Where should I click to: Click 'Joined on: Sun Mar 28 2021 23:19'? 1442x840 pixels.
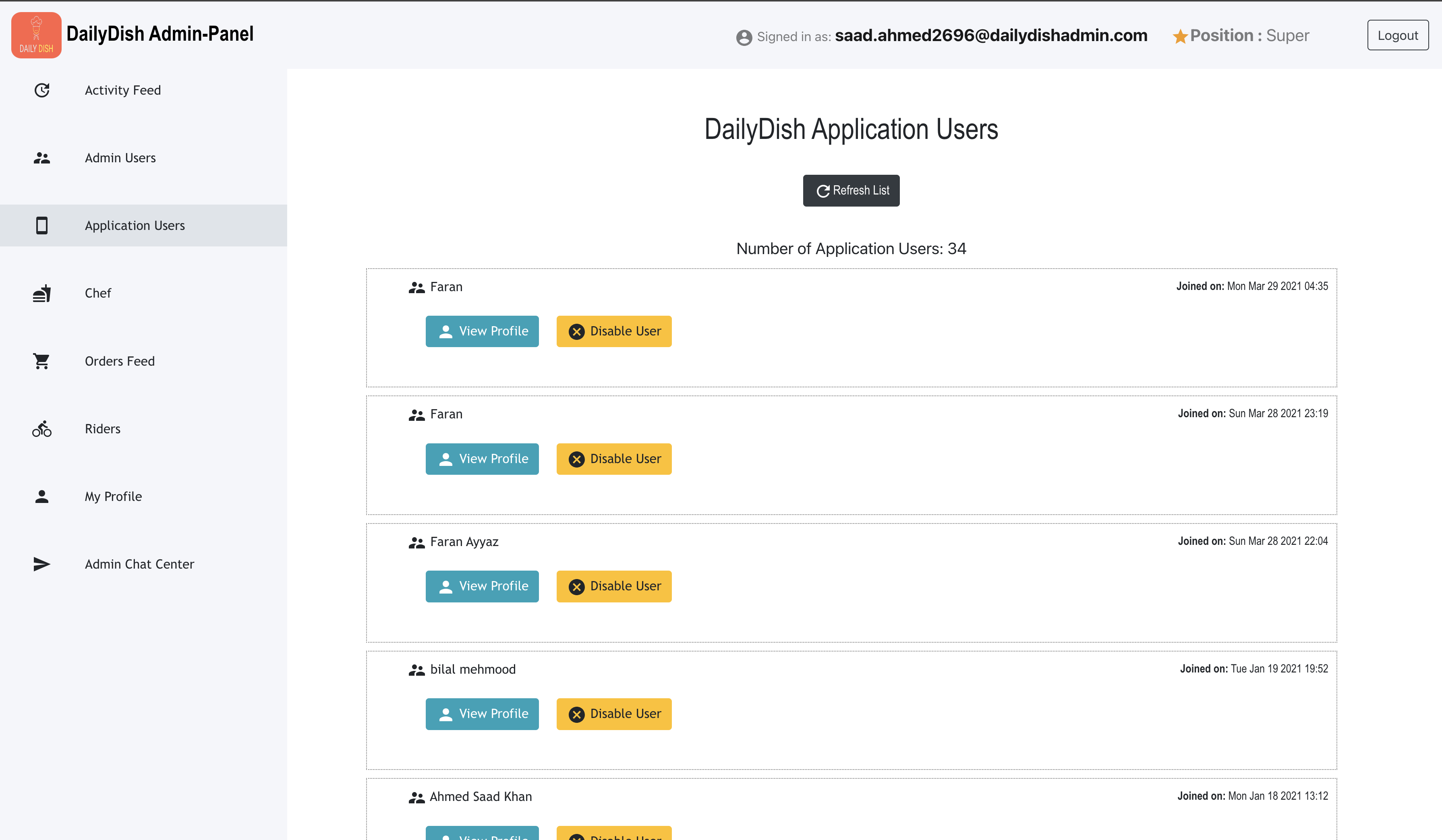point(1253,414)
